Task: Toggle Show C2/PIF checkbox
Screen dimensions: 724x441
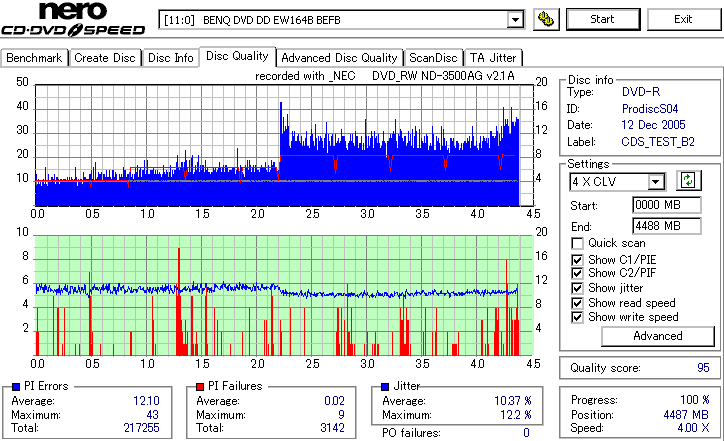Action: (577, 273)
